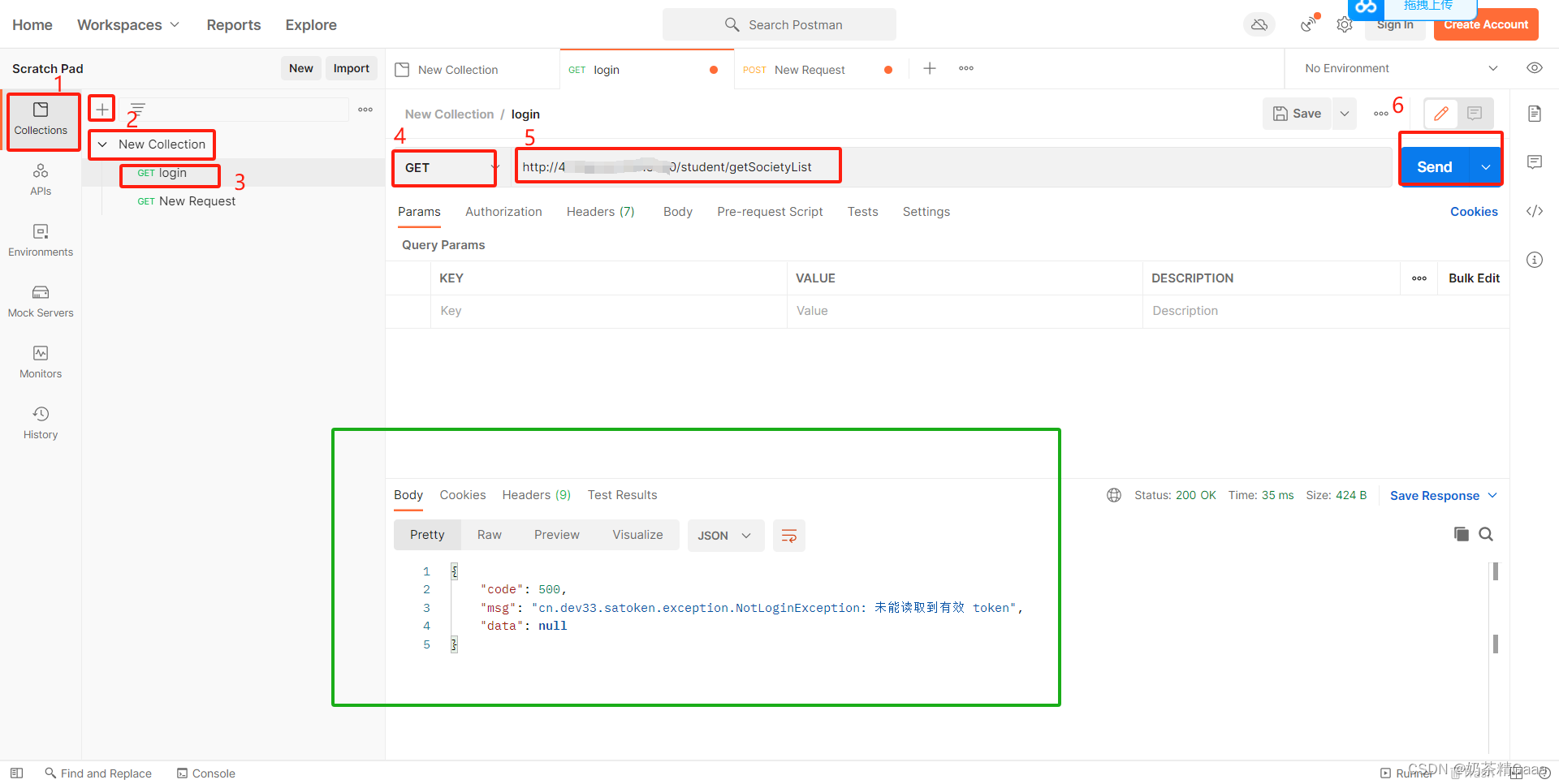Switch to edit mode pencil icon
The image size is (1559, 784).
click(x=1441, y=114)
